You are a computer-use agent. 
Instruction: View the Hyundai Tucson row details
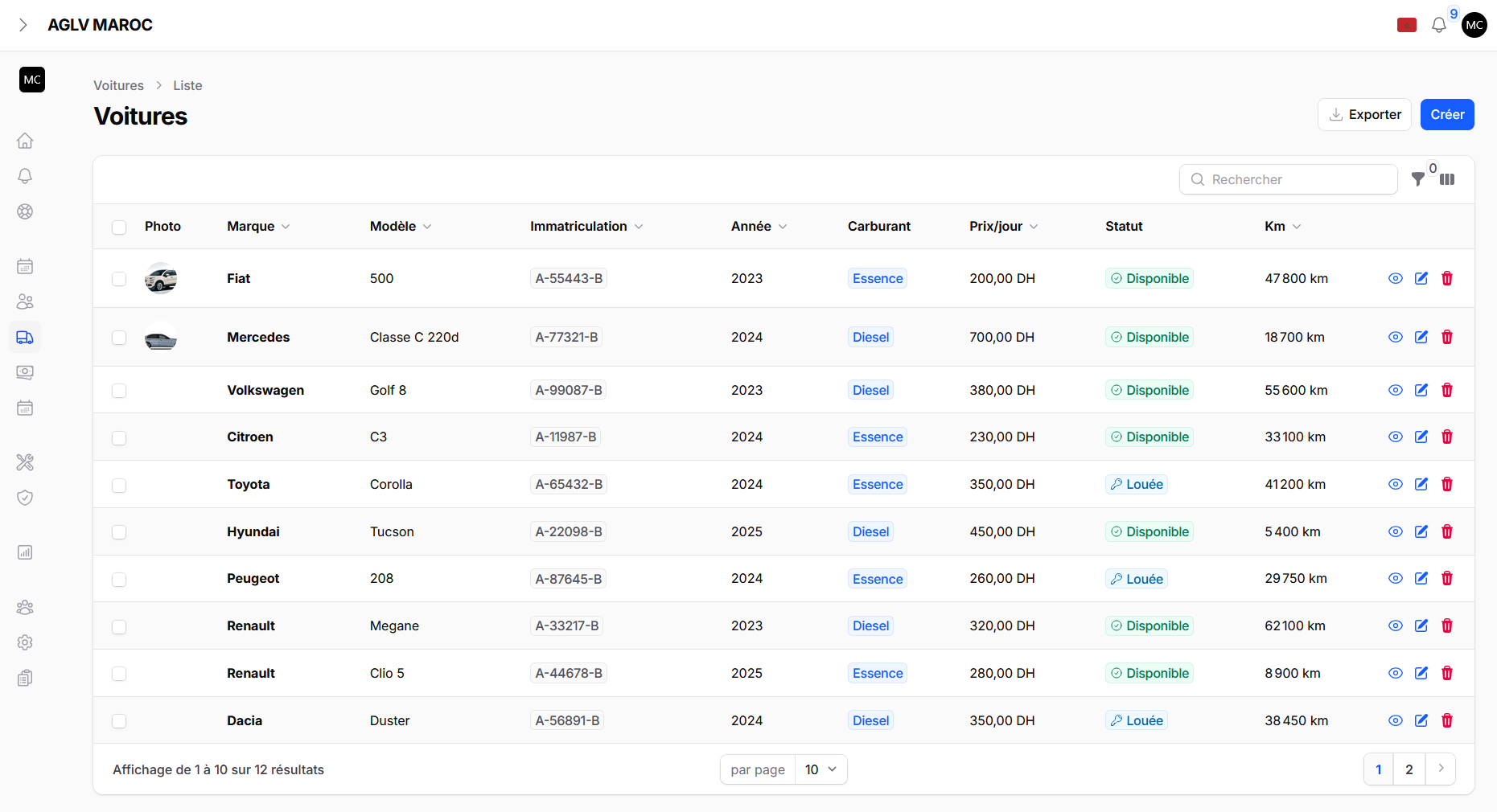pos(1396,531)
